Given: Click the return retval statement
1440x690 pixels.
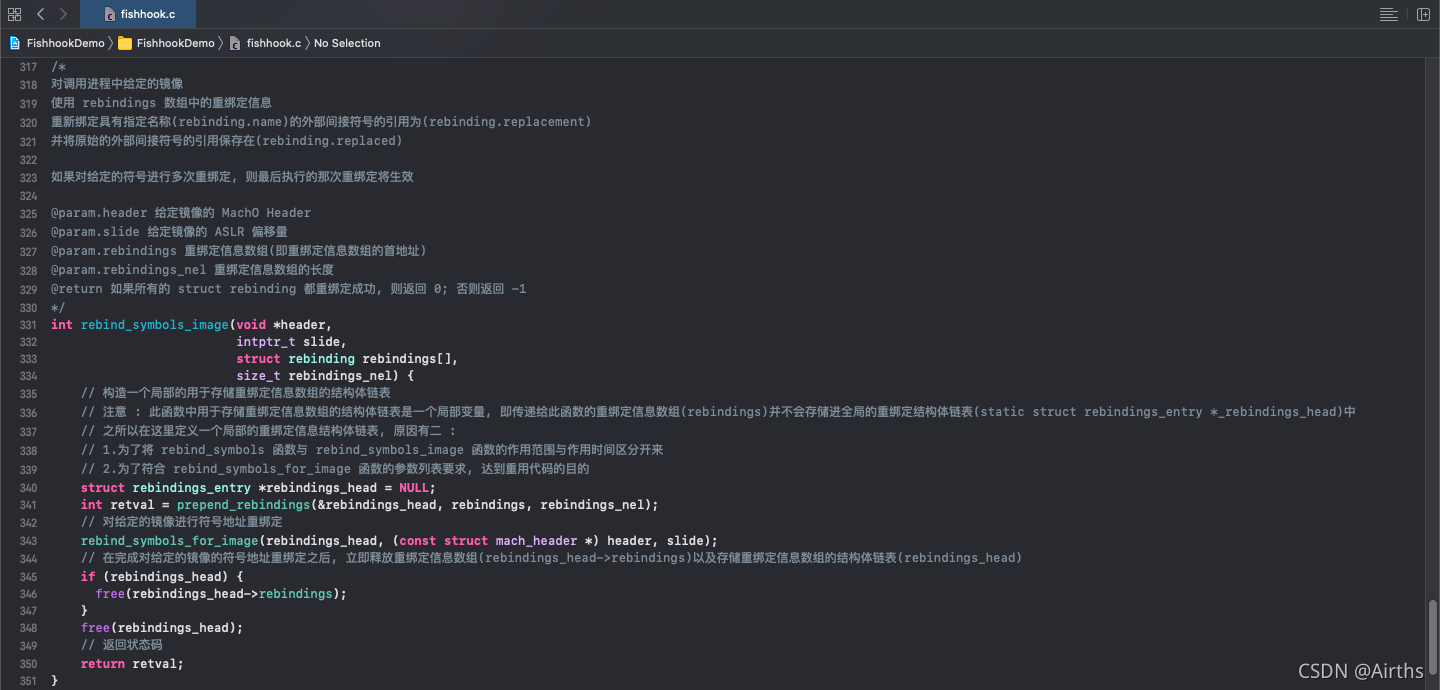Looking at the screenshot, I should [130, 663].
